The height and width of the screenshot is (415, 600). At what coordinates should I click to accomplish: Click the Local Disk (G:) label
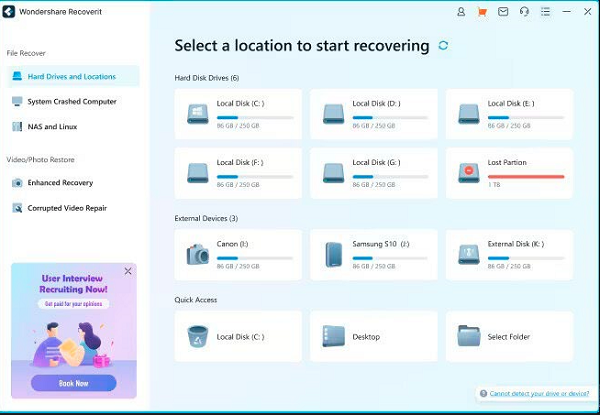click(x=376, y=162)
